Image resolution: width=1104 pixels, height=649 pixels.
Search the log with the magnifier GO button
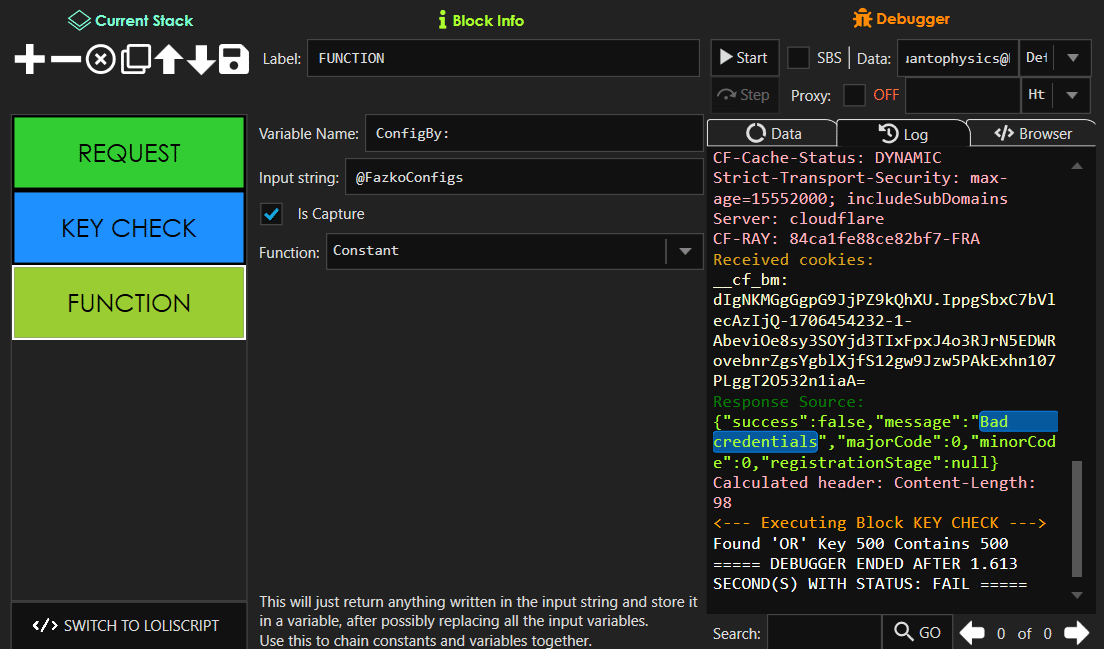click(916, 632)
